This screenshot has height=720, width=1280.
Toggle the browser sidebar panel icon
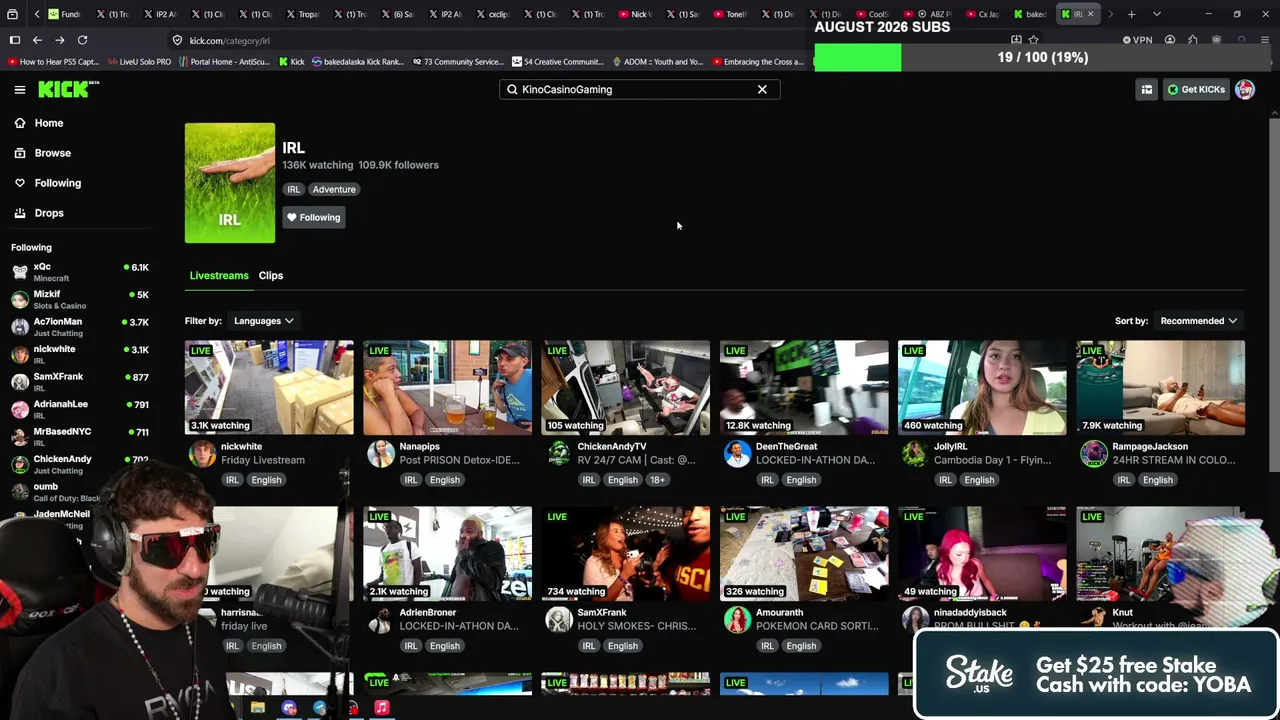coord(15,40)
